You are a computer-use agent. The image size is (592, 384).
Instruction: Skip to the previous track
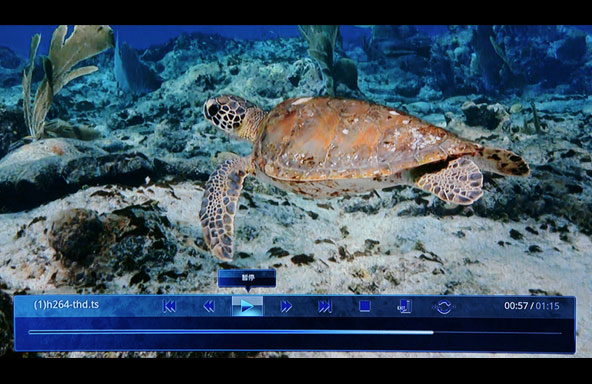[x=169, y=306]
